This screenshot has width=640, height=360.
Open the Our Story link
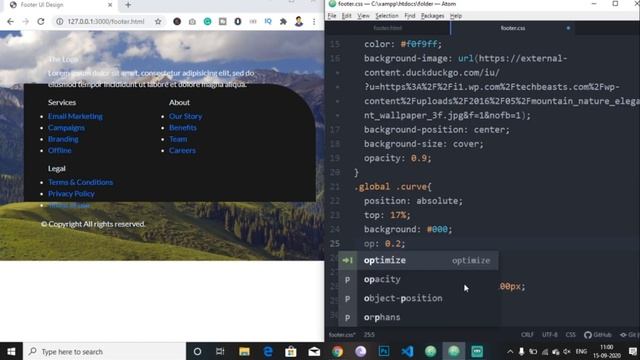[186, 116]
